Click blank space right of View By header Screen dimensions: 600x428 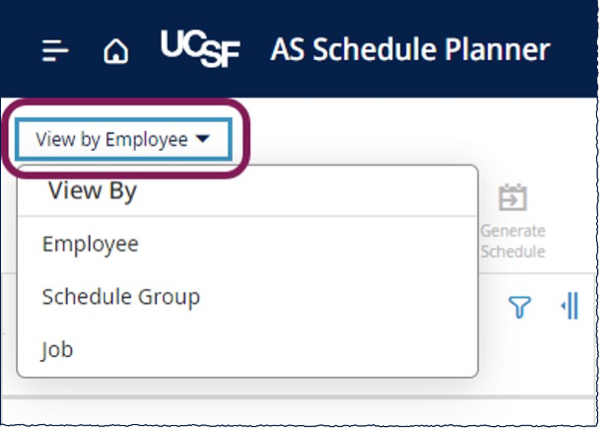point(306,190)
